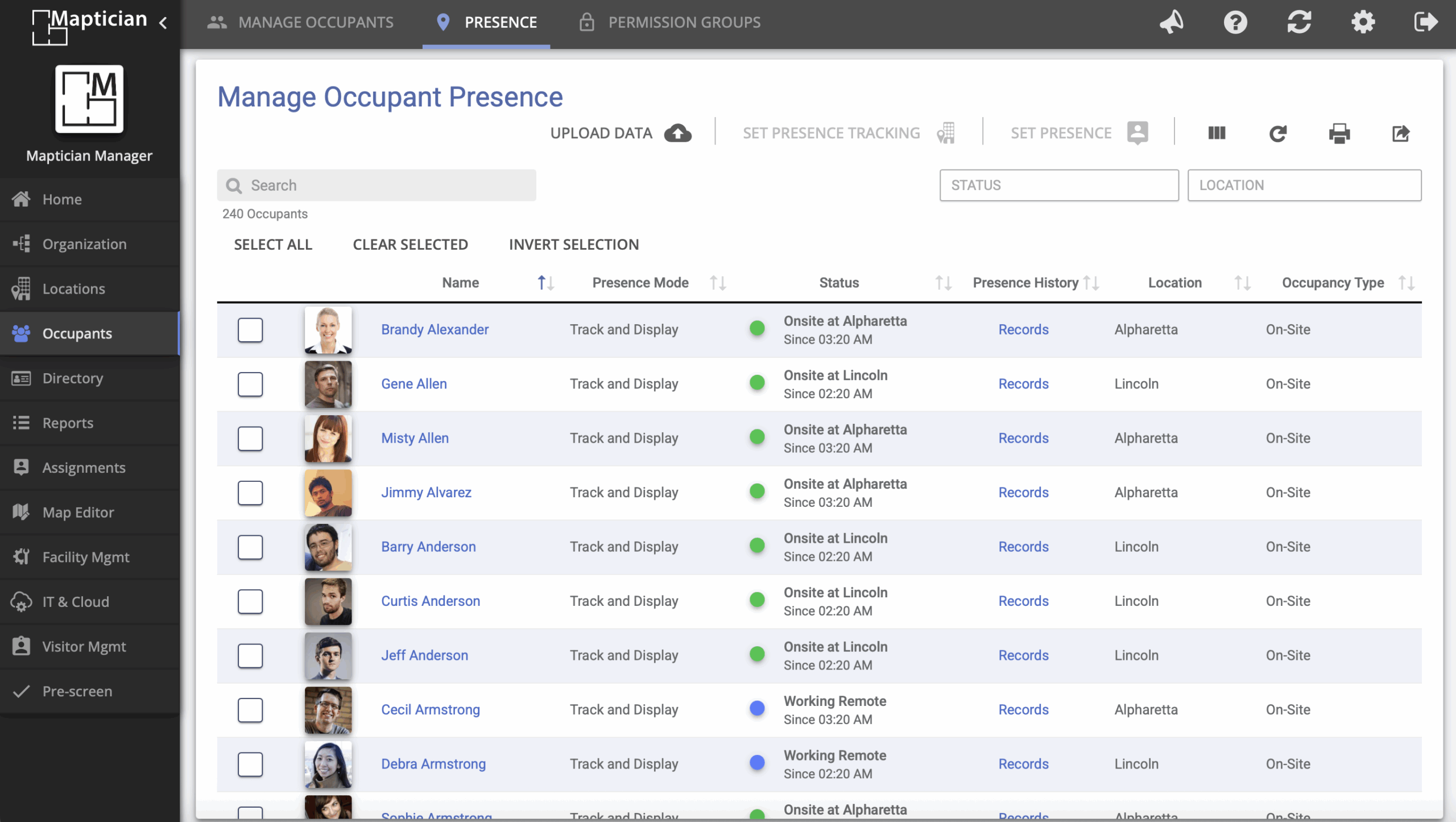Click blue status dot for Cecil Armstrong
The width and height of the screenshot is (1456, 822).
757,708
